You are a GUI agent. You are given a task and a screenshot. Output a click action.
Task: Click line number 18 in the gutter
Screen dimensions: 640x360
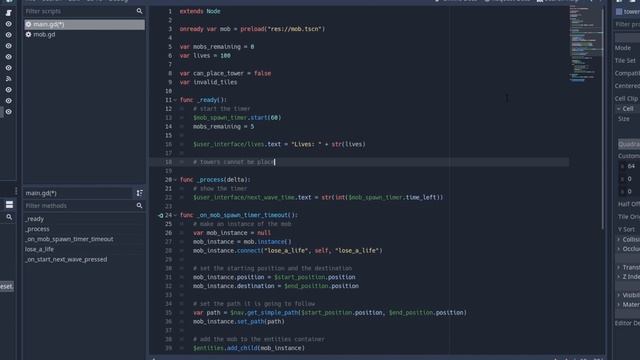(x=169, y=162)
